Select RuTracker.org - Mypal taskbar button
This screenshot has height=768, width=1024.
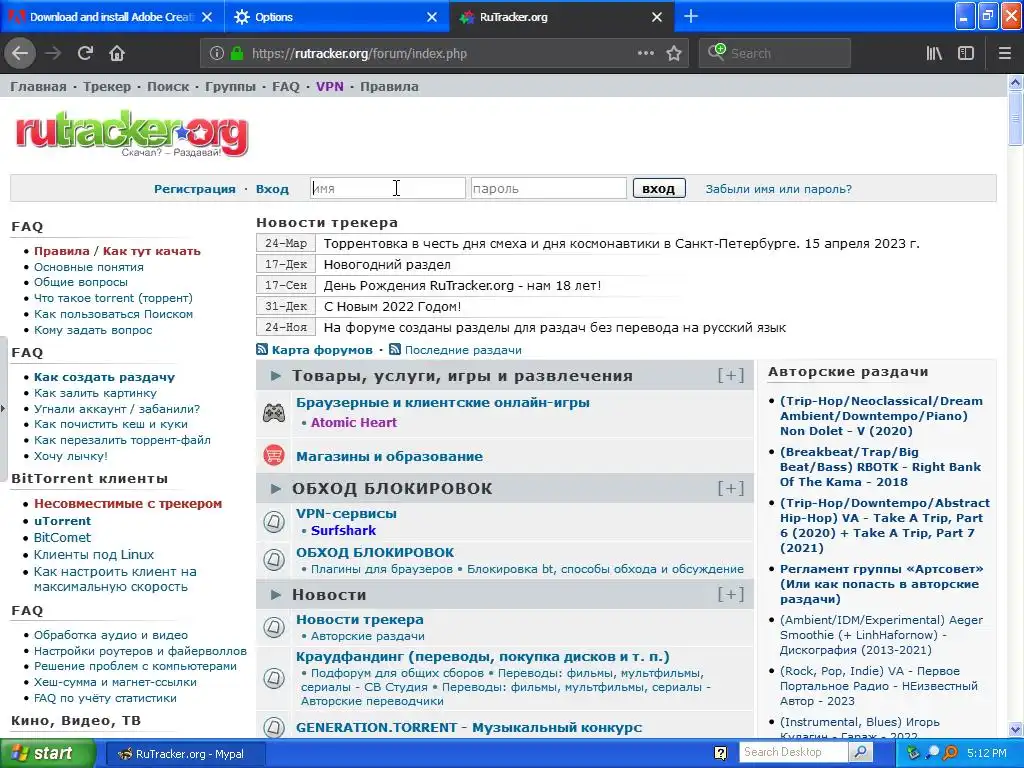184,754
